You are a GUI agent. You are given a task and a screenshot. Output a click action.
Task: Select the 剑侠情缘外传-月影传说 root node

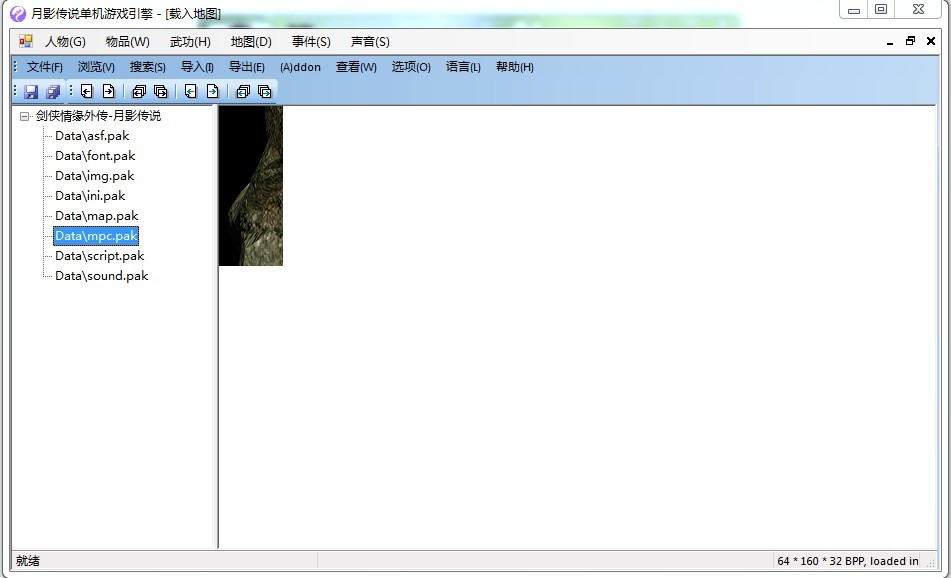pos(98,116)
